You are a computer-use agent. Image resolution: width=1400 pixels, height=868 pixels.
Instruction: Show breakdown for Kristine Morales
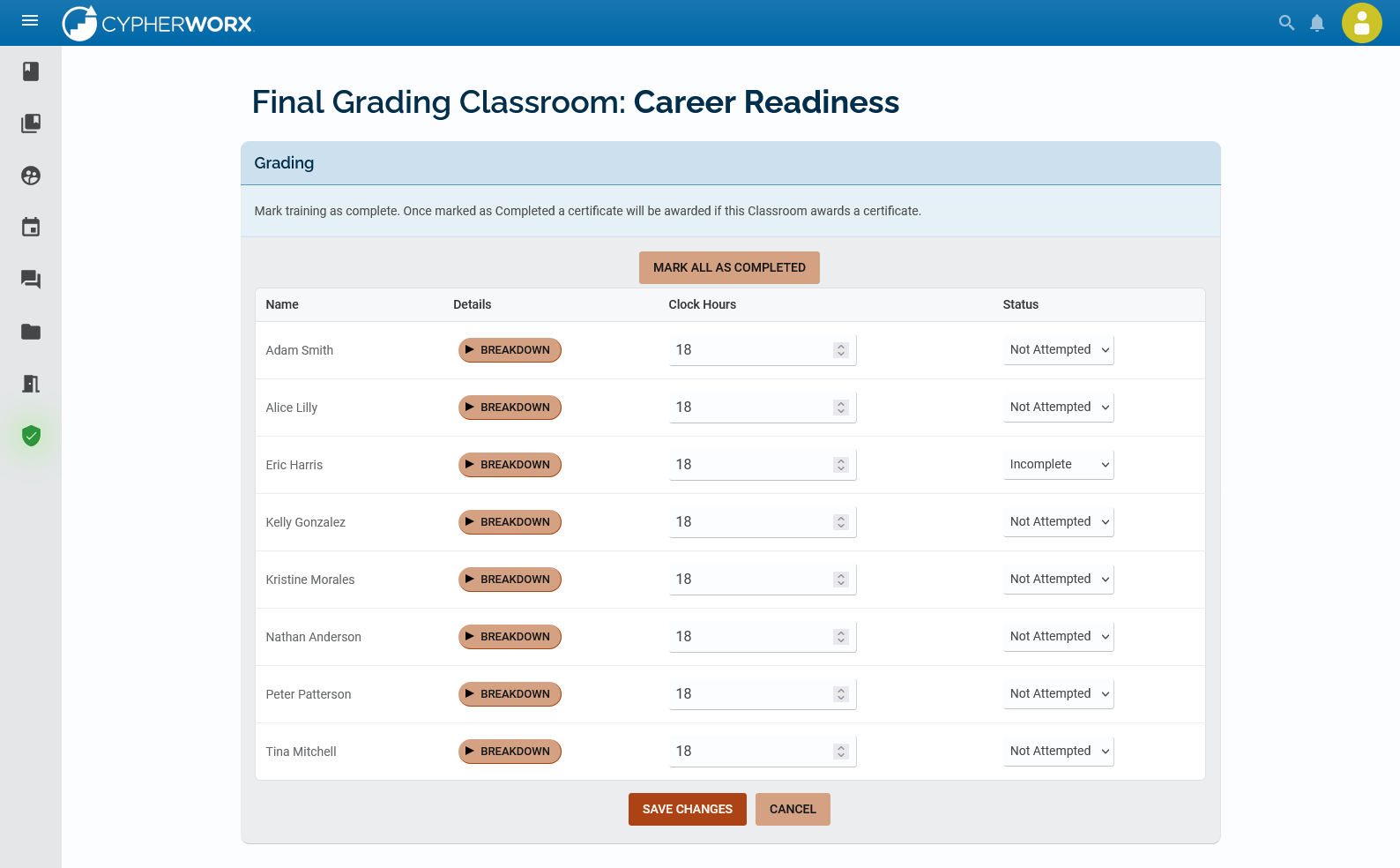click(510, 580)
